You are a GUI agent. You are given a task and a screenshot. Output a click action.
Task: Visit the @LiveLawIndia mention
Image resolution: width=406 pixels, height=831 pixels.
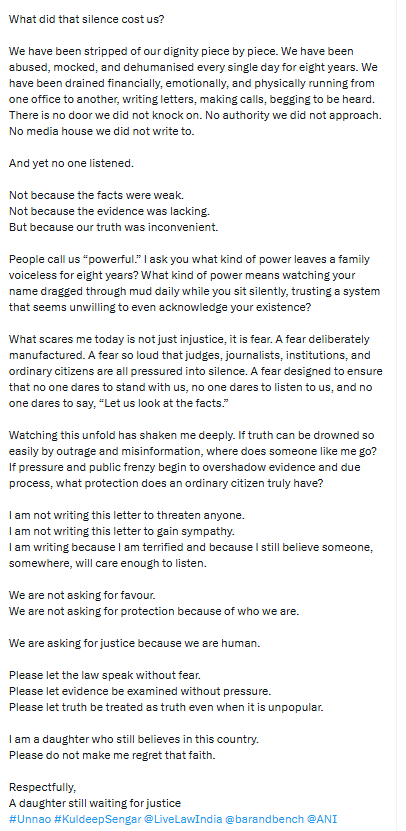click(183, 819)
